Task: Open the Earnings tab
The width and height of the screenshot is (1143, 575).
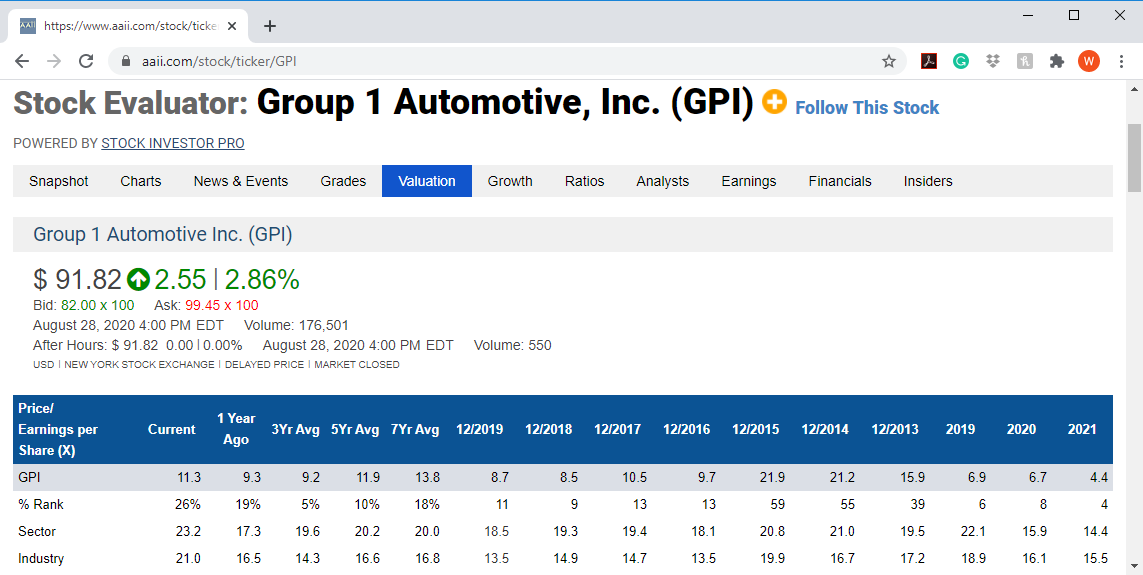Action: [749, 181]
